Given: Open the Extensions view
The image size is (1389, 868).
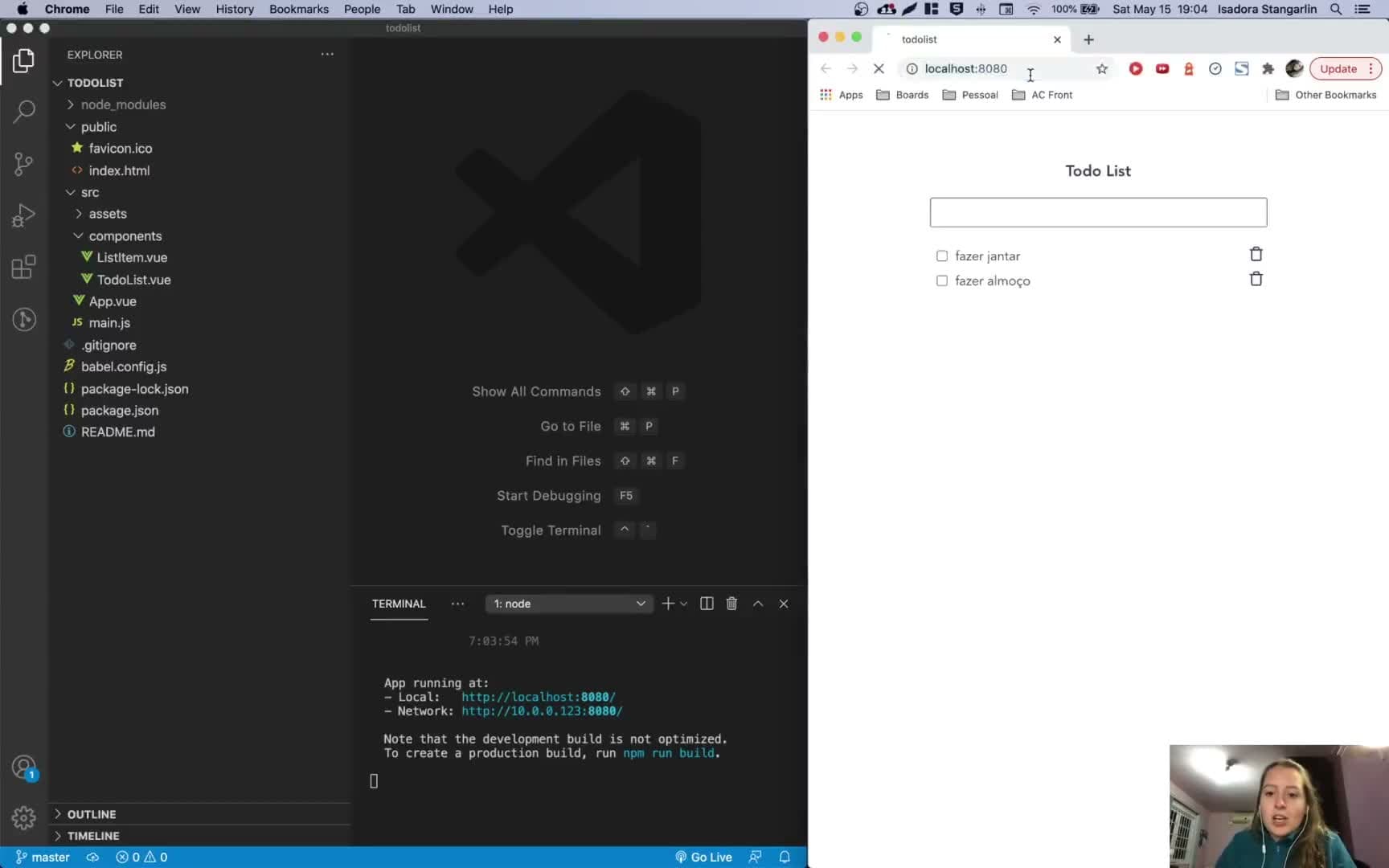Looking at the screenshot, I should [24, 267].
